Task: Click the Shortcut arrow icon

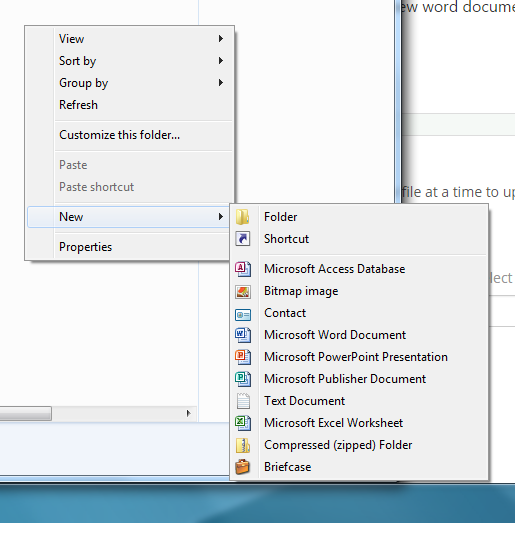Action: 242,239
